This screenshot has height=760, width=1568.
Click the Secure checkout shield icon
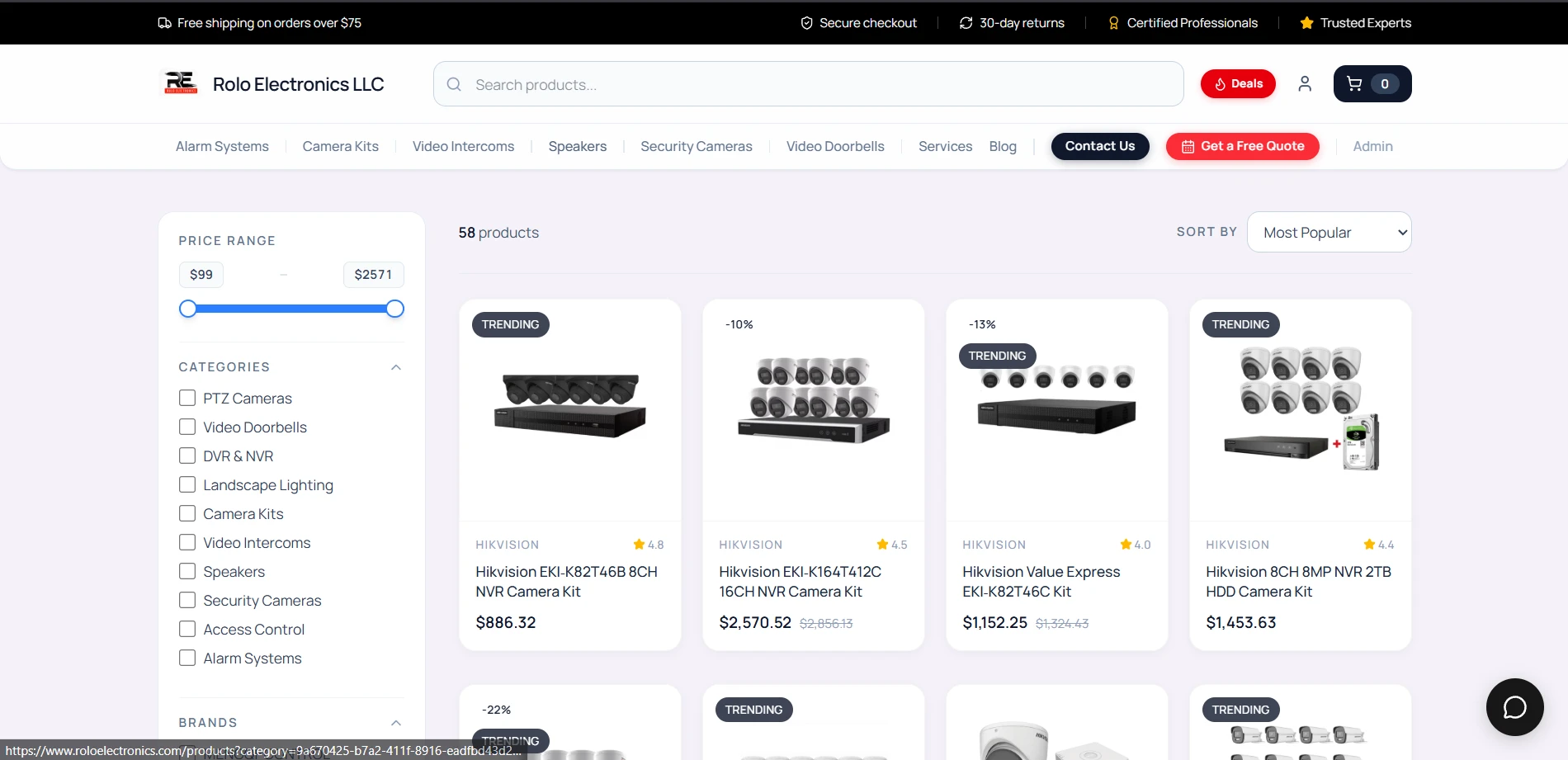(807, 23)
